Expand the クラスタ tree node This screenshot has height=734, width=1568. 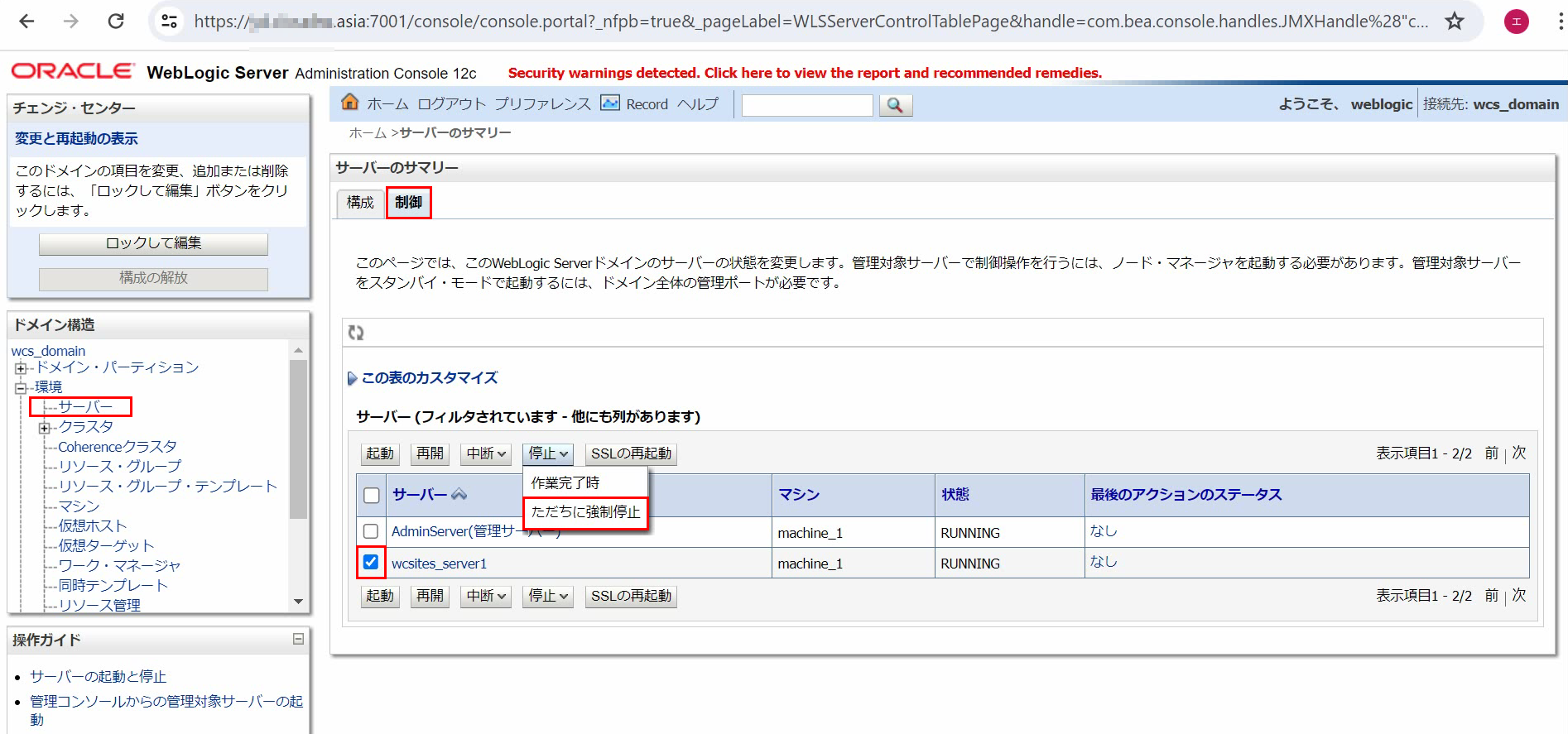tap(44, 428)
